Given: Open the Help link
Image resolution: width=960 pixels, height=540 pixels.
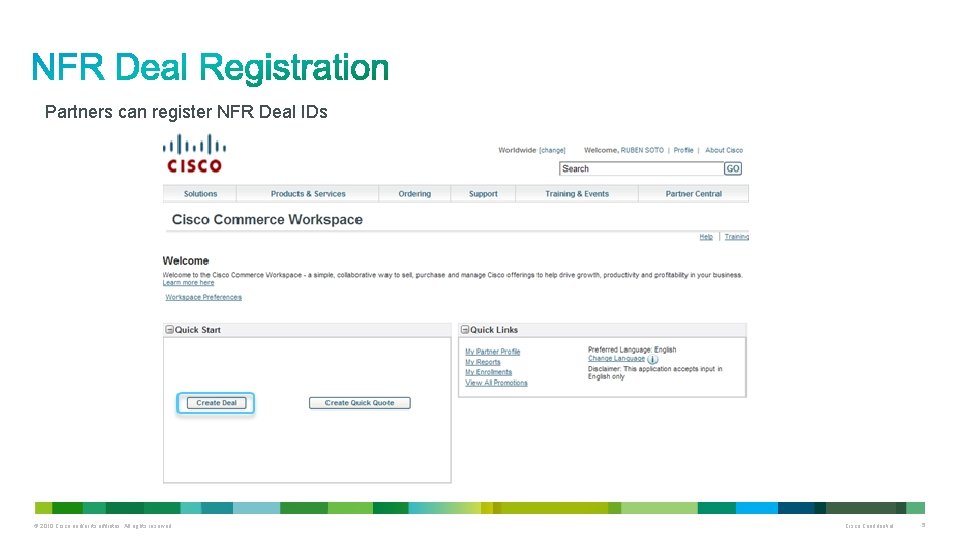Looking at the screenshot, I should [x=706, y=236].
